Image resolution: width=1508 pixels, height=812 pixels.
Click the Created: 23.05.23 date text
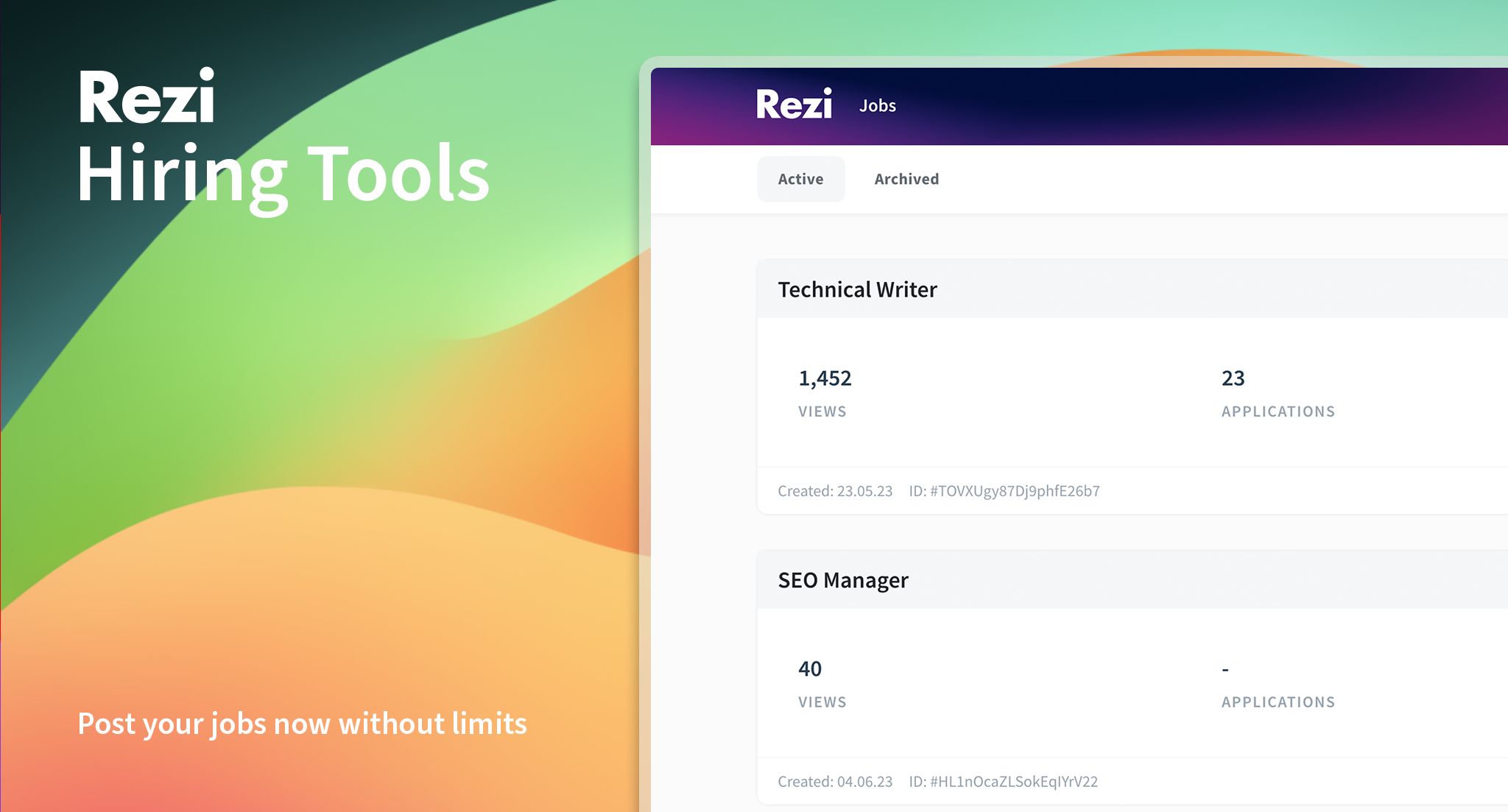835,491
